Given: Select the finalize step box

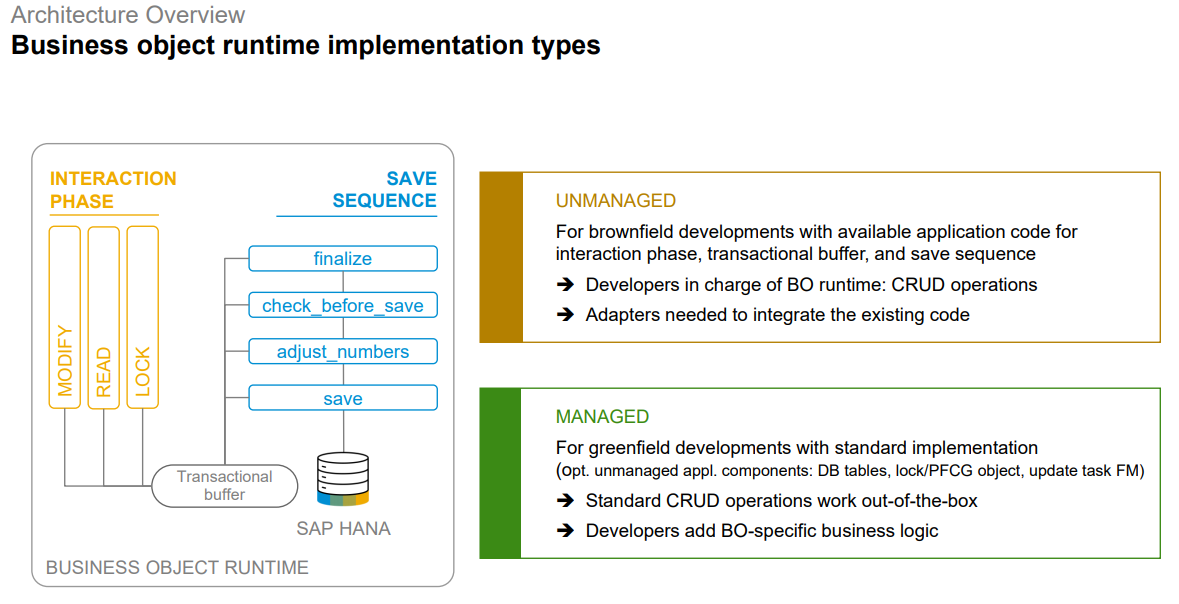Looking at the screenshot, I should point(343,258).
